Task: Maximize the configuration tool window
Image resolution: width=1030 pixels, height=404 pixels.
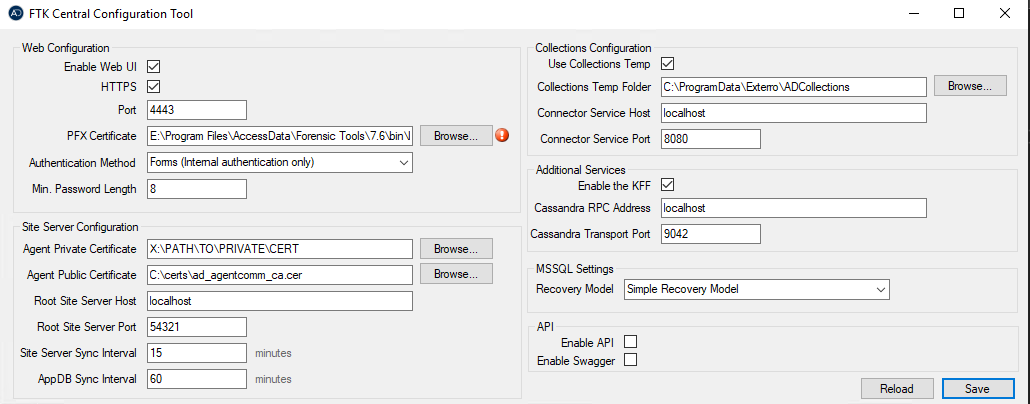Action: pyautogui.click(x=959, y=13)
